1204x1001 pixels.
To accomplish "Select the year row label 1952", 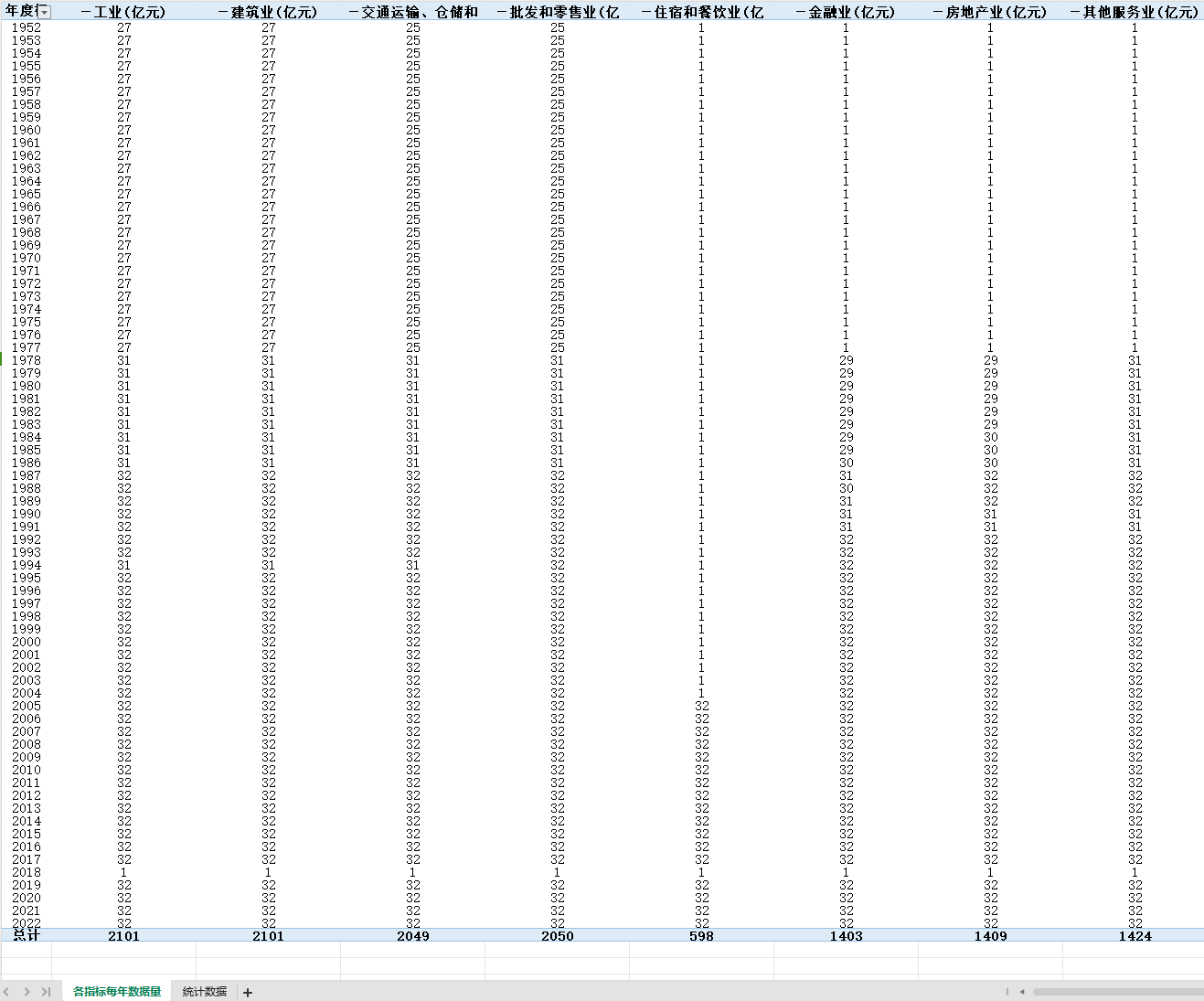I will click(27, 27).
